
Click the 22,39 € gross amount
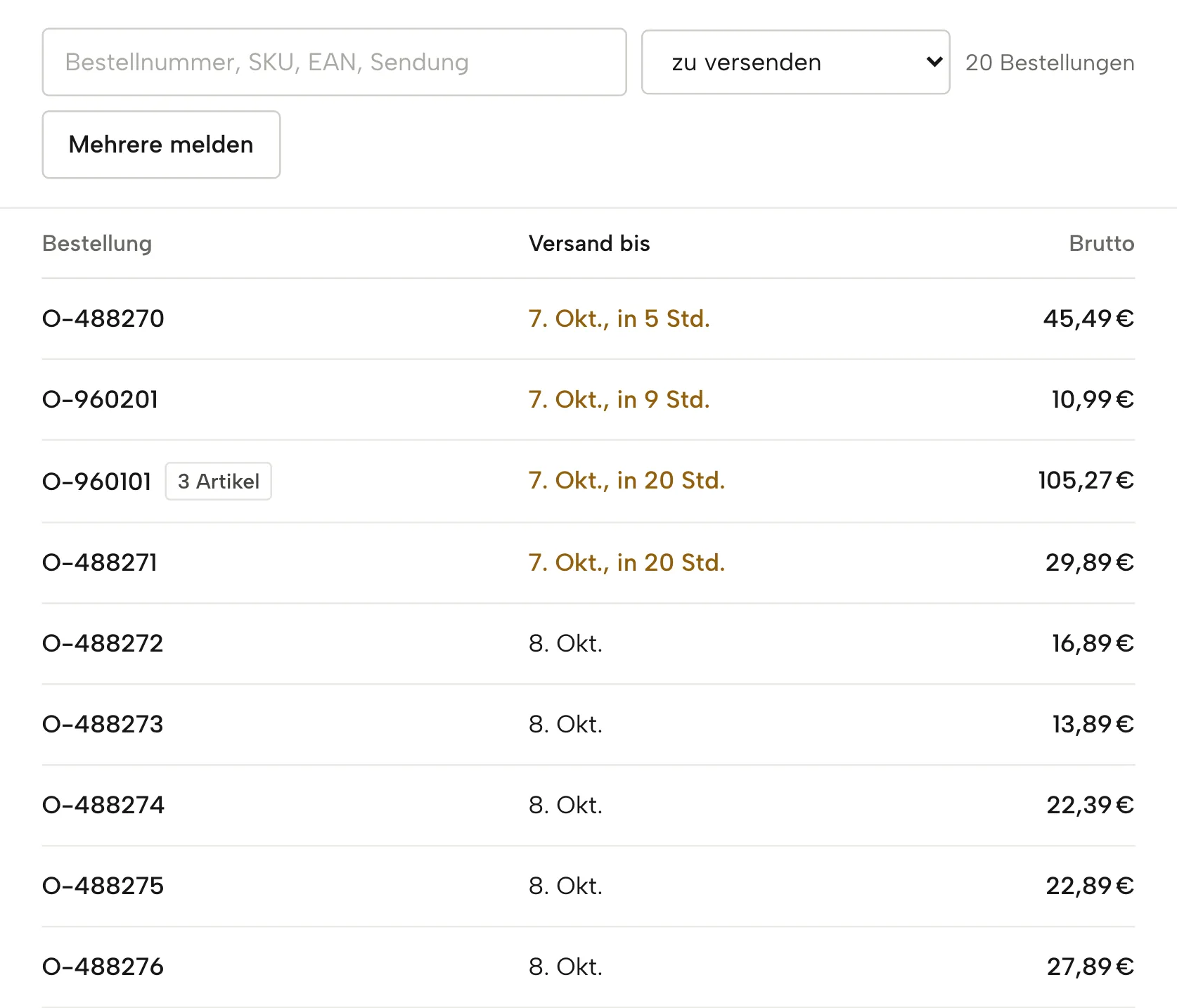coord(1090,805)
